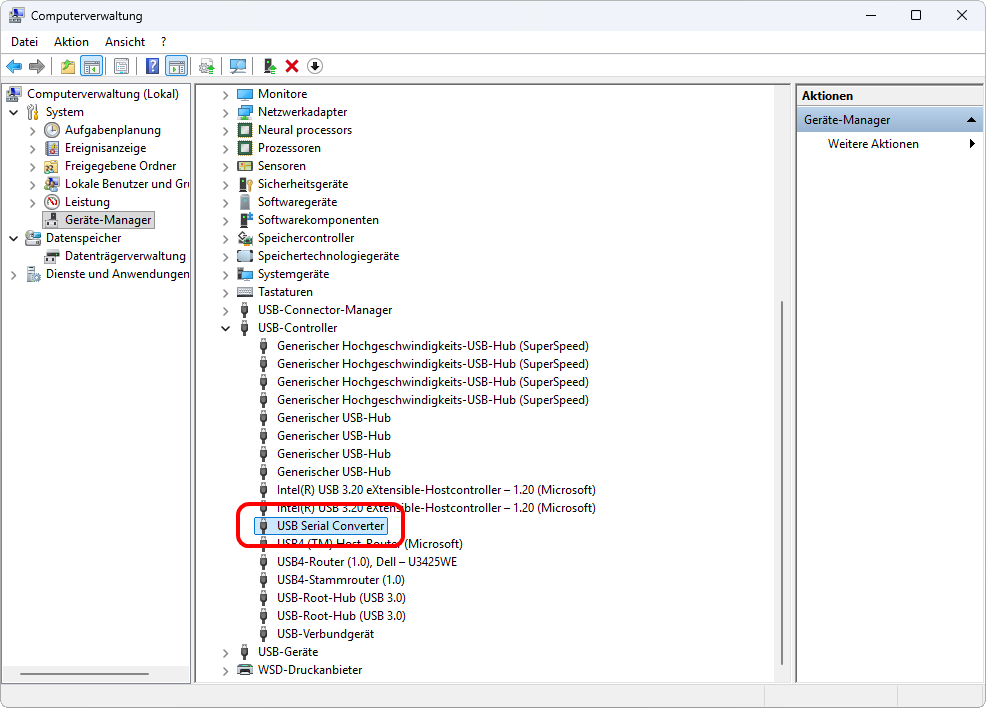The image size is (986, 708).
Task: Click the black down arrow disable icon
Action: tap(315, 66)
